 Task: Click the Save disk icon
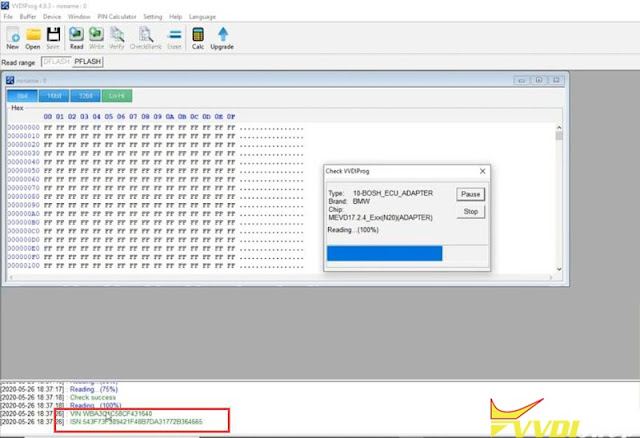pyautogui.click(x=53, y=38)
